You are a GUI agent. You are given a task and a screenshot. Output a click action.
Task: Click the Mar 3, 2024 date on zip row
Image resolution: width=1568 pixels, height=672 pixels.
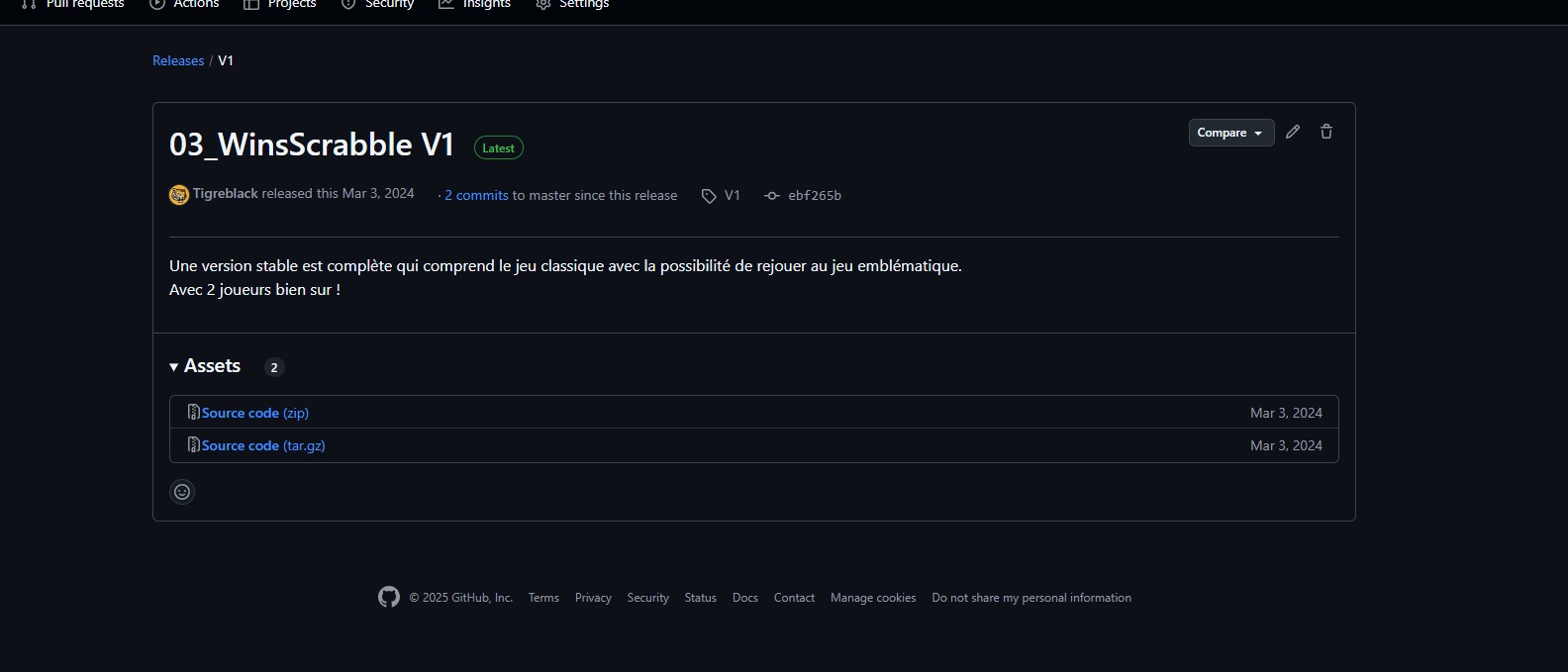coord(1286,413)
